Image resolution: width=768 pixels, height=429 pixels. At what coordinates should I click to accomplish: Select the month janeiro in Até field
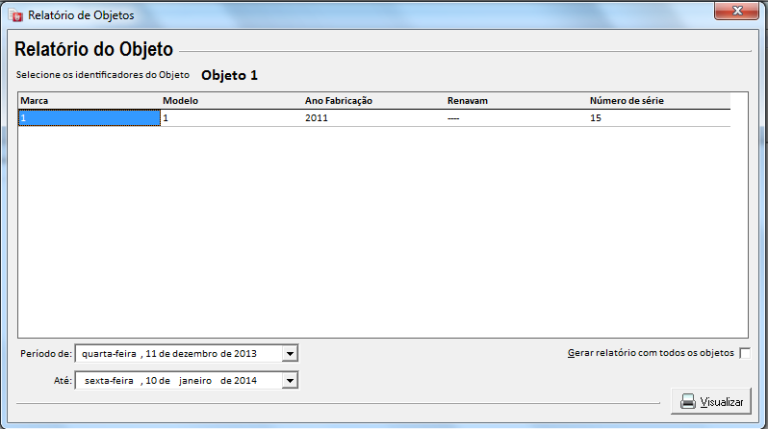(198, 380)
